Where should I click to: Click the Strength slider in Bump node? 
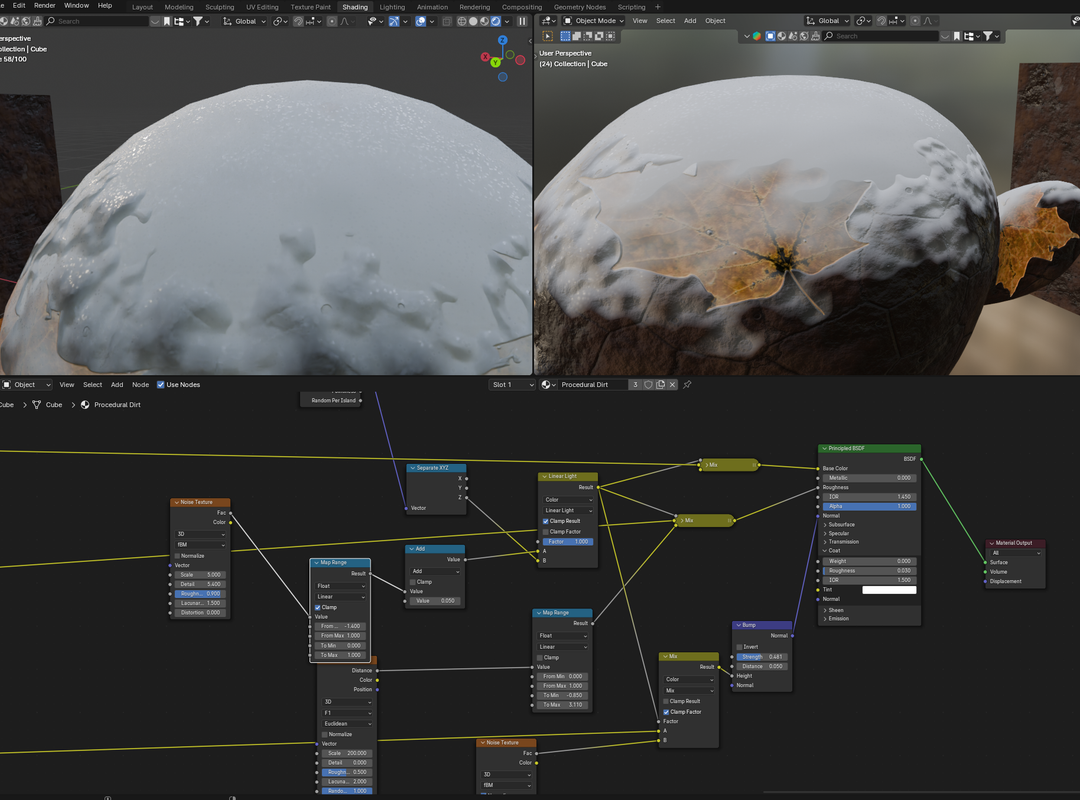pos(762,657)
